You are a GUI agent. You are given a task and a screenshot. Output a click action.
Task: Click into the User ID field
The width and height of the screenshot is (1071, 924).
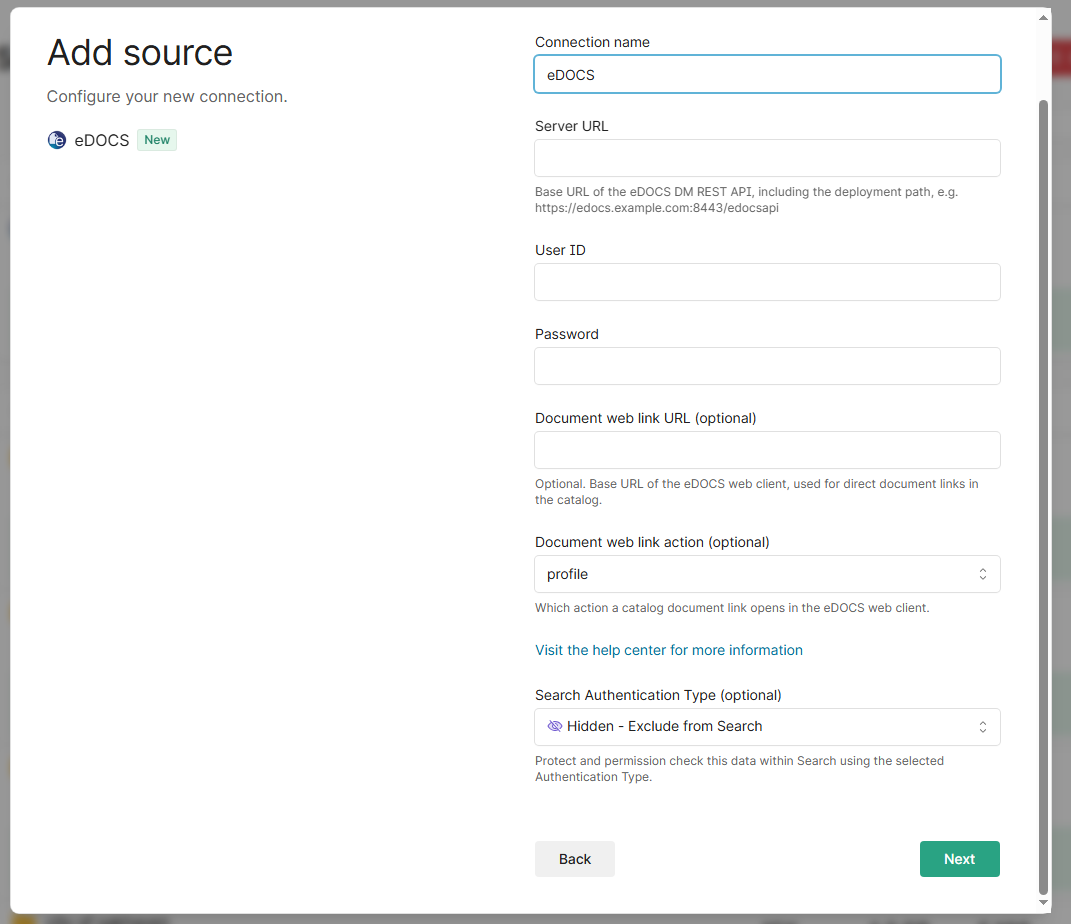pos(767,282)
